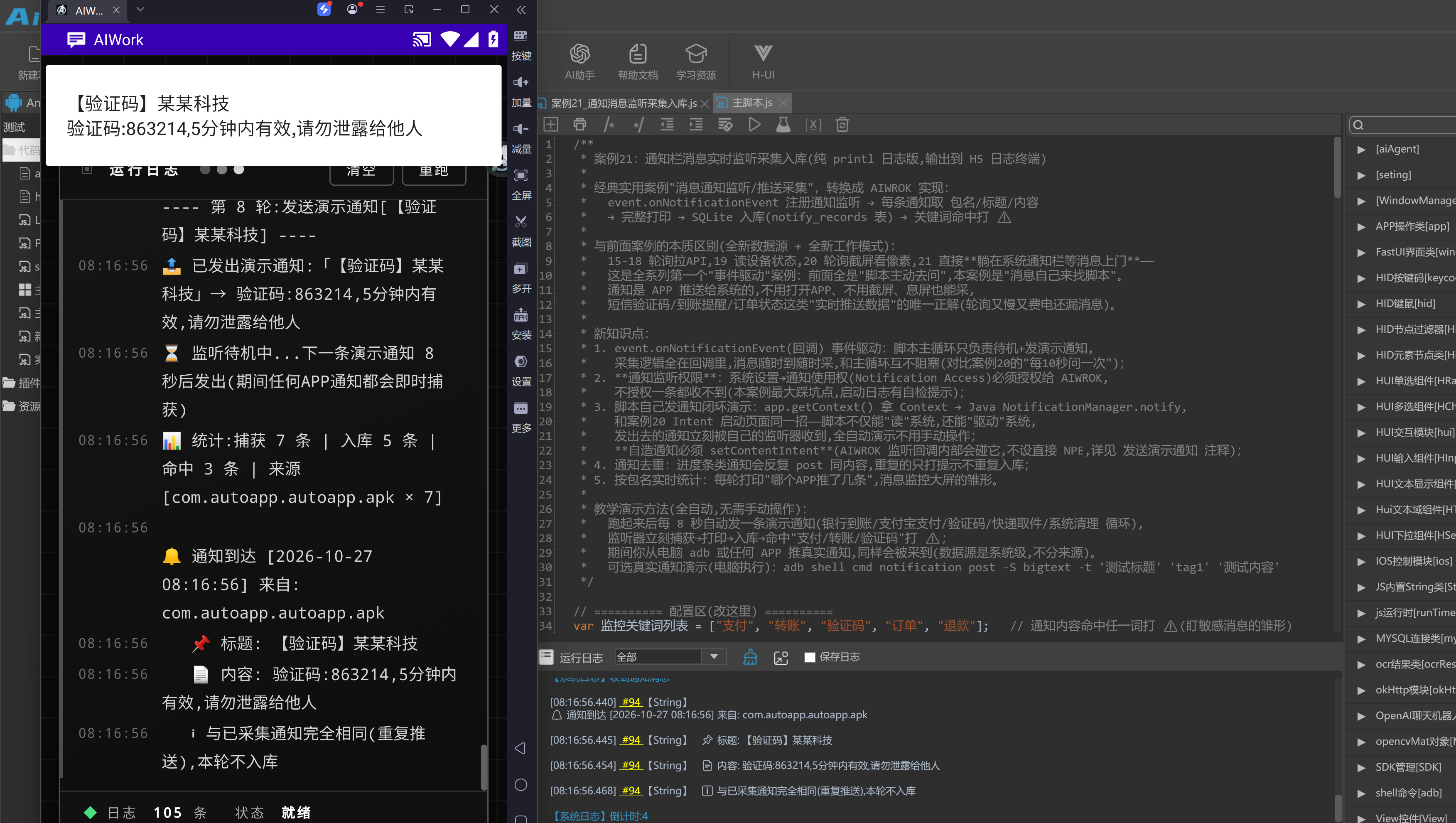Open 帮助文档 help docs
Screen dimensions: 1456x823
coord(638,62)
